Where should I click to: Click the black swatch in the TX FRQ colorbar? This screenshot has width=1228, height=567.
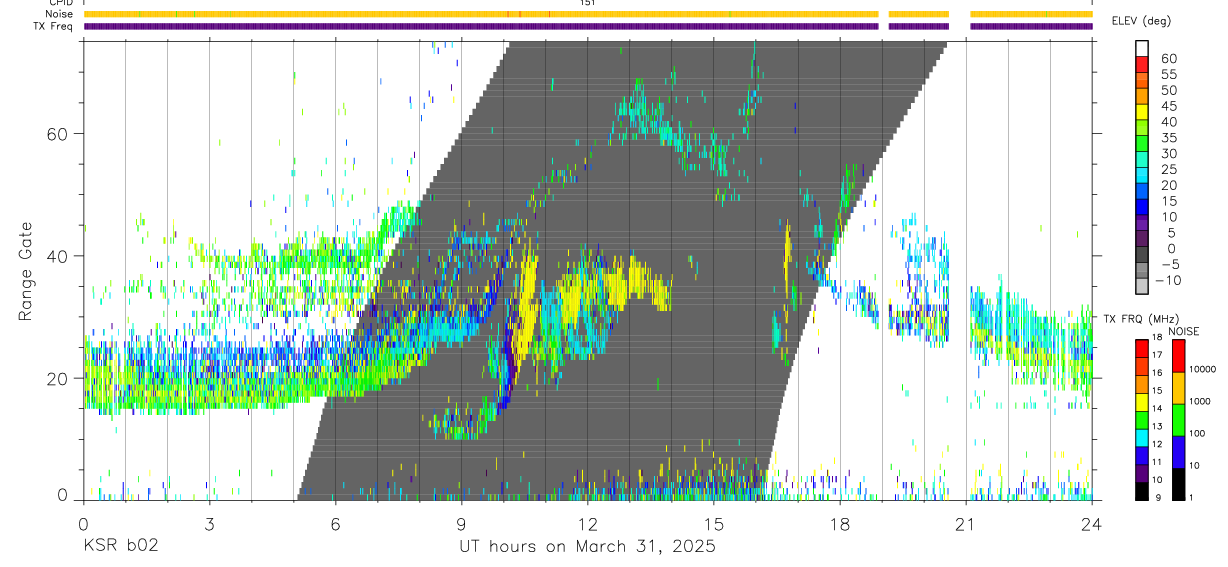(1142, 492)
